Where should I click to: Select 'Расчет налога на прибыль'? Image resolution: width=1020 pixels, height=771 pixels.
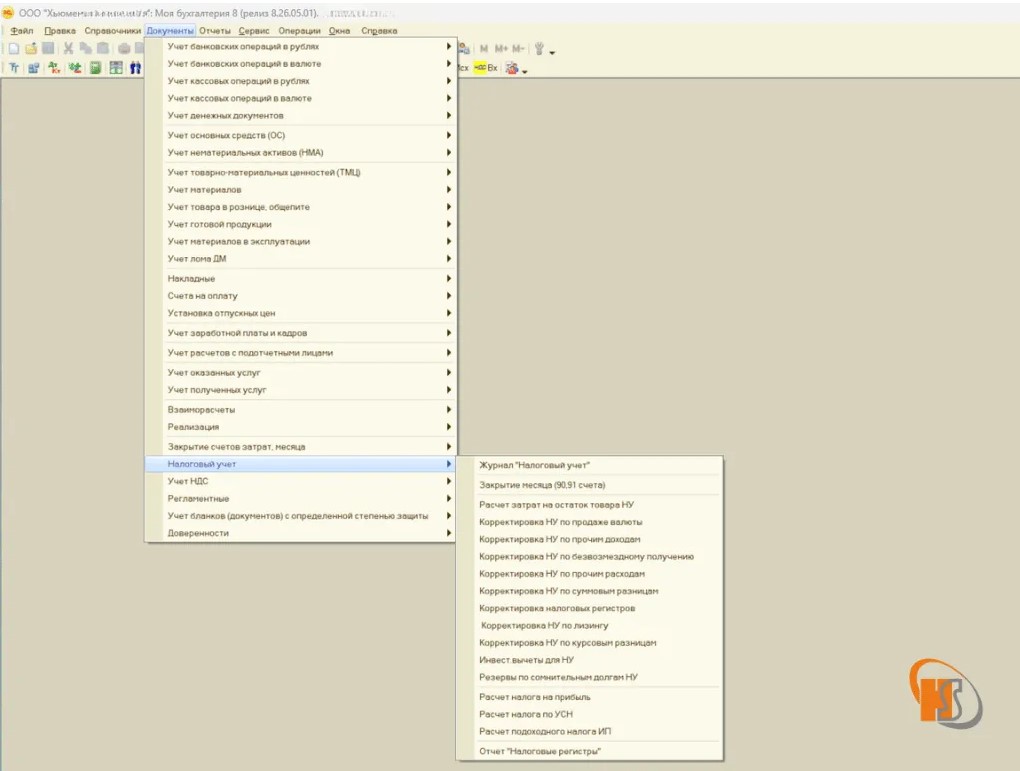tap(589, 697)
